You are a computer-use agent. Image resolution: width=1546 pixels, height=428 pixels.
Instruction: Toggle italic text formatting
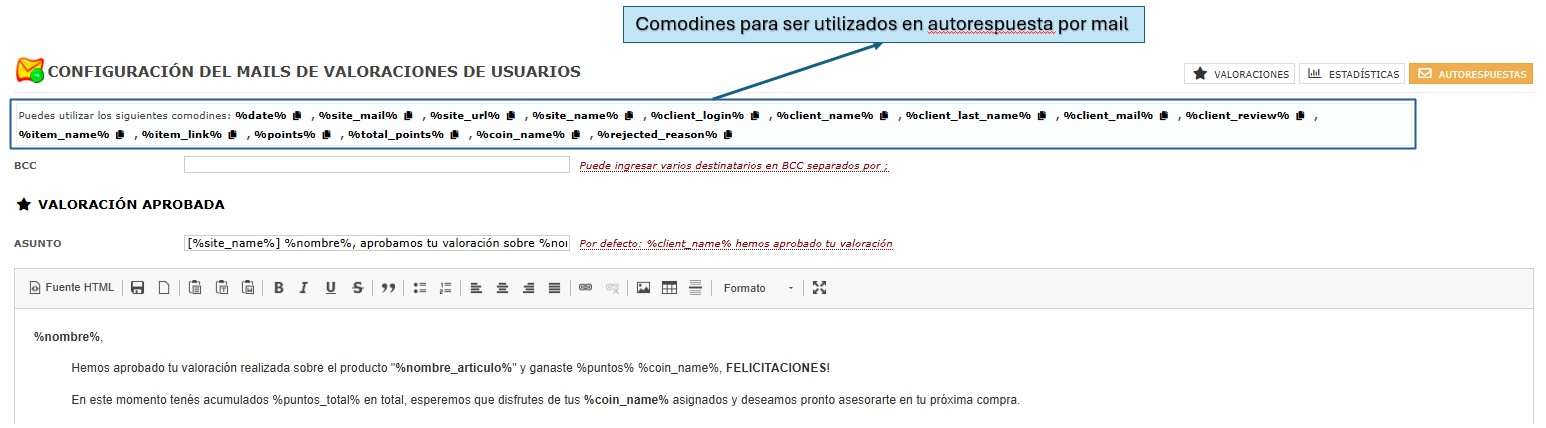[x=304, y=288]
